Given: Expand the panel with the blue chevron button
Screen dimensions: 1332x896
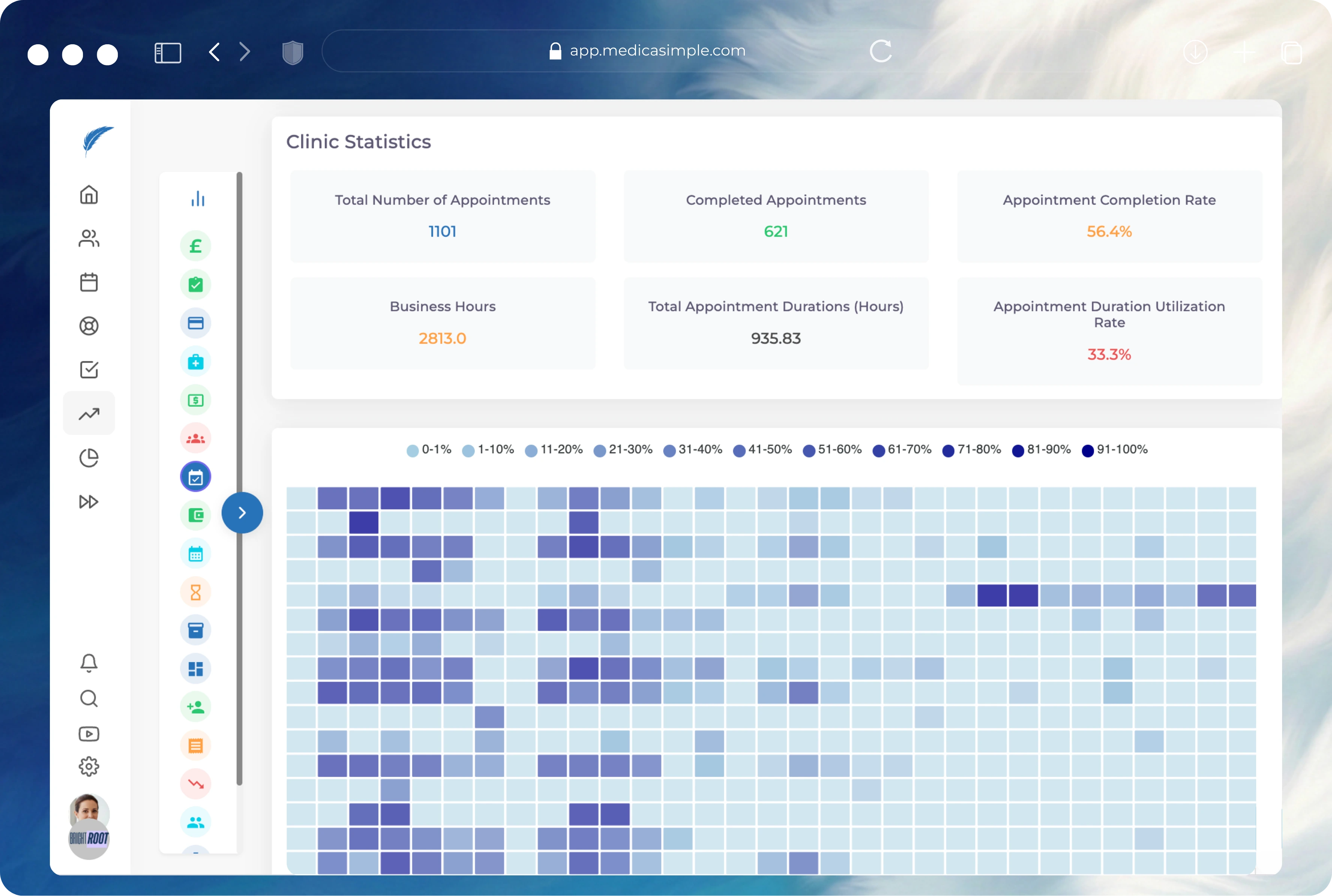Looking at the screenshot, I should point(243,513).
